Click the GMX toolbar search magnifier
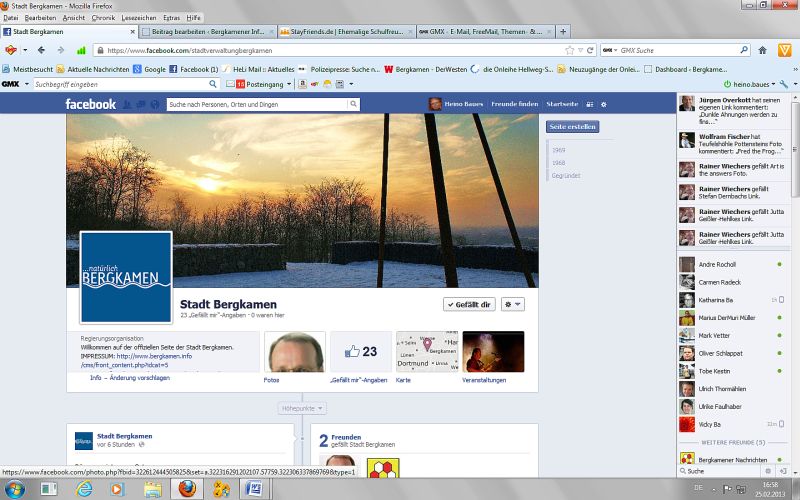 [x=213, y=84]
